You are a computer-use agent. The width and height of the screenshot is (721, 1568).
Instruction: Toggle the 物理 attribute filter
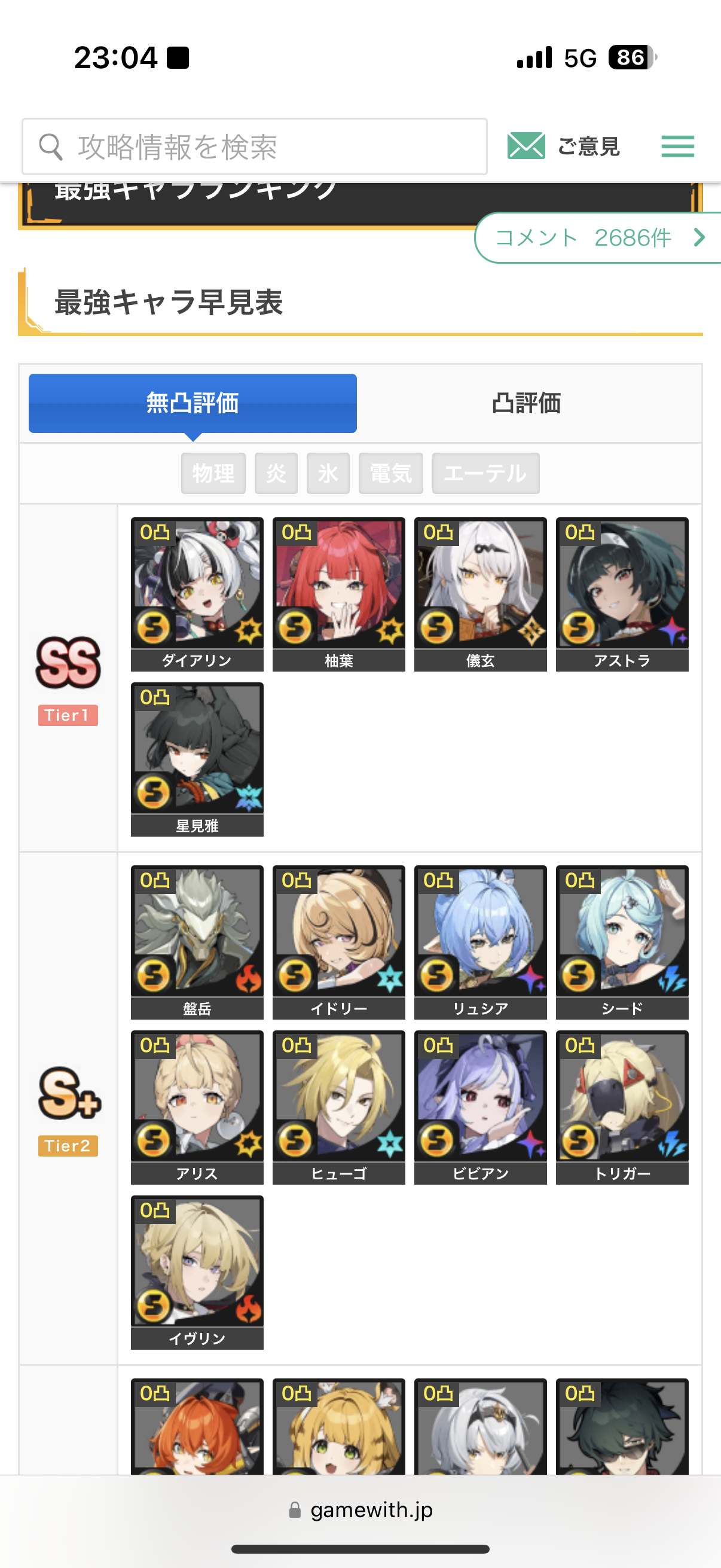click(x=213, y=473)
